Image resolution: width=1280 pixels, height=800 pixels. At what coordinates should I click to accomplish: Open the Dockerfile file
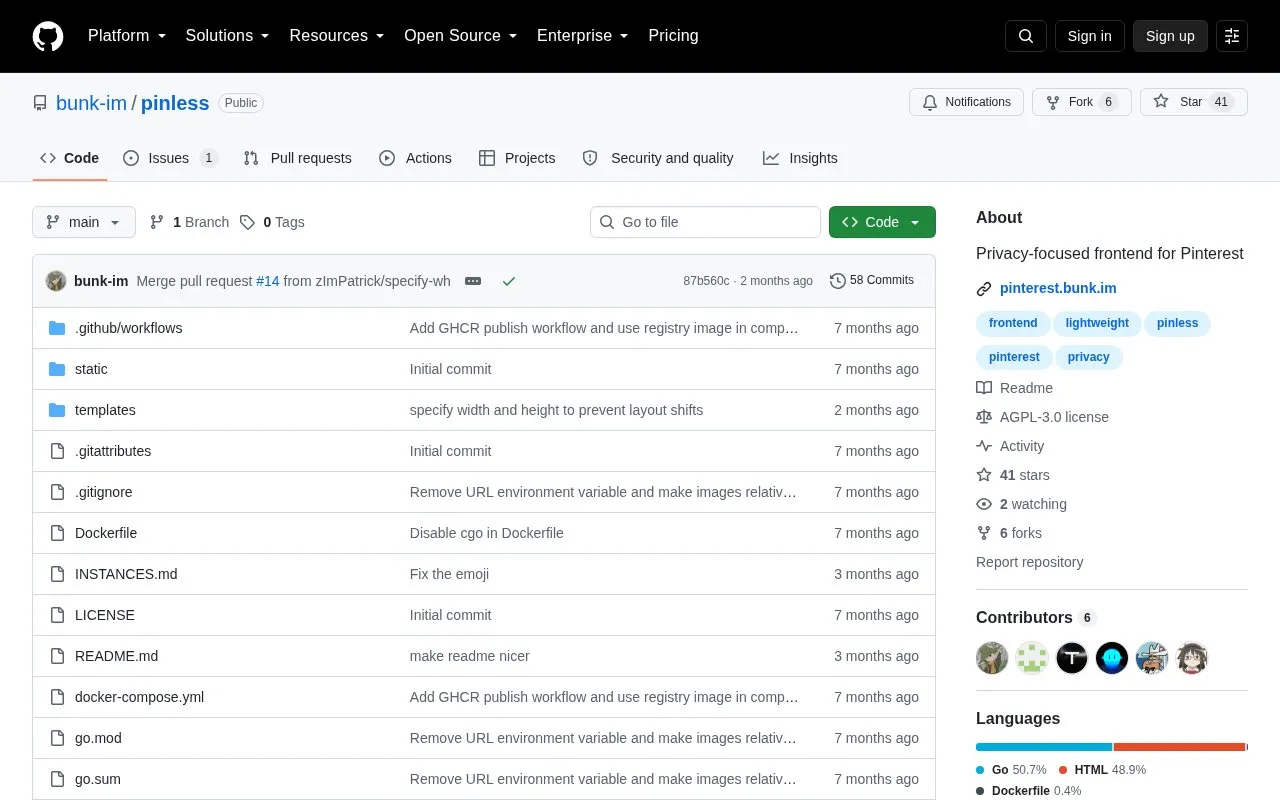[x=106, y=533]
